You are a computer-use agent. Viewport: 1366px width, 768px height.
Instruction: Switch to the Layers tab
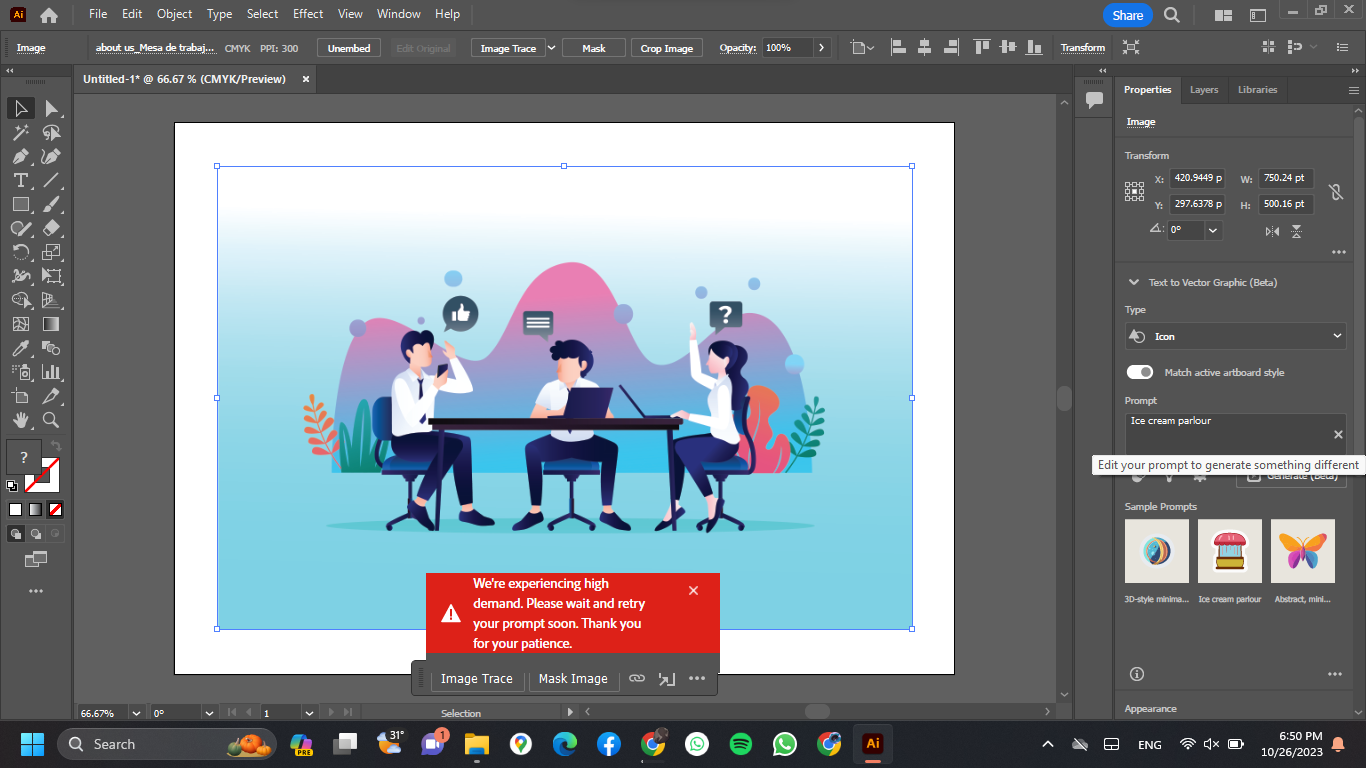coord(1204,90)
